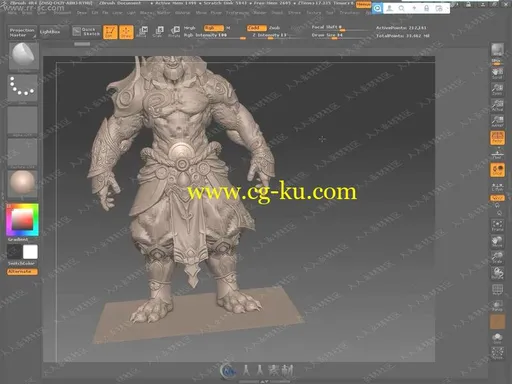This screenshot has width=512, height=384.
Task: Toggle the Rgb channel button
Action: pos(214,28)
